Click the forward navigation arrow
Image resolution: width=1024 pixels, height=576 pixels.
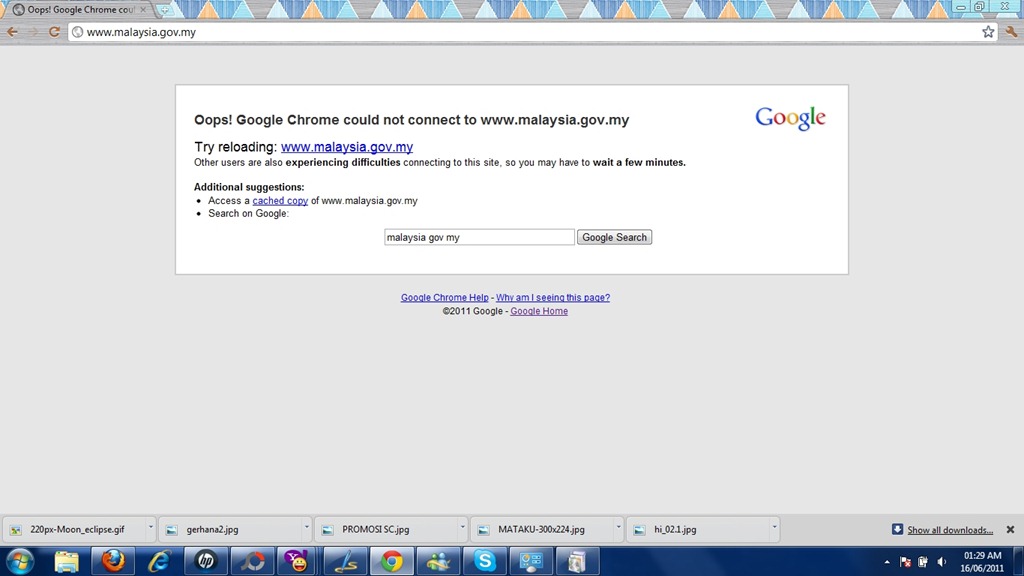tap(33, 32)
